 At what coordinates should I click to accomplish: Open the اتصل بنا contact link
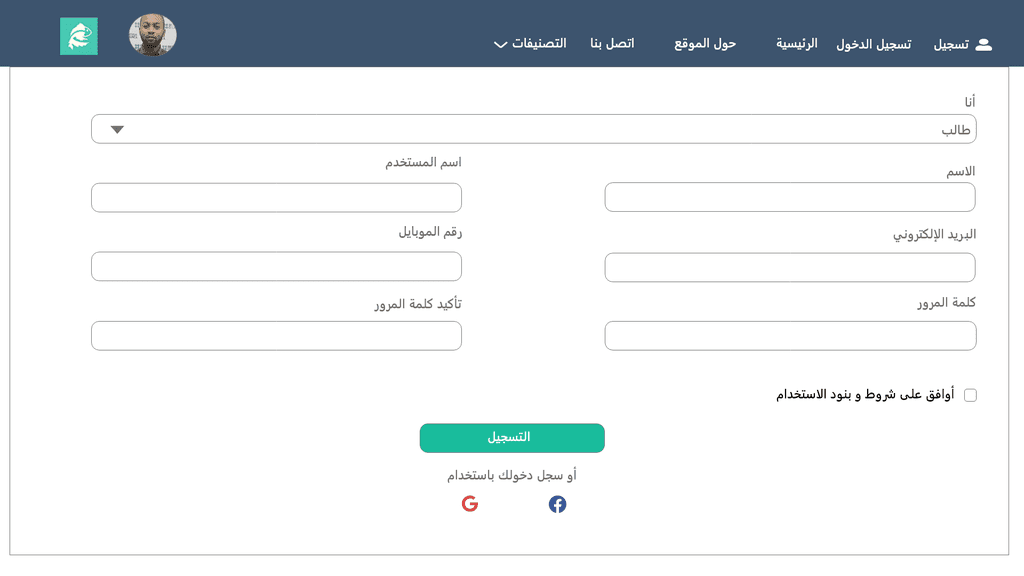click(612, 44)
